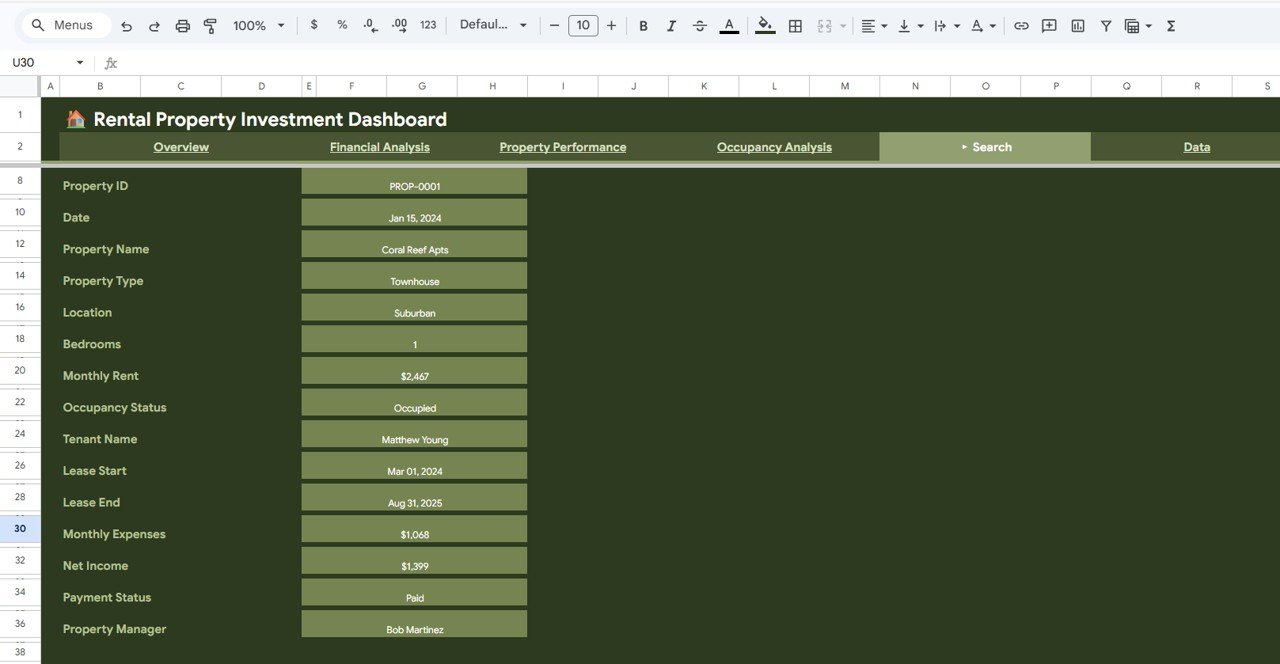Open the text color picker
Image resolution: width=1280 pixels, height=664 pixels.
point(729,25)
